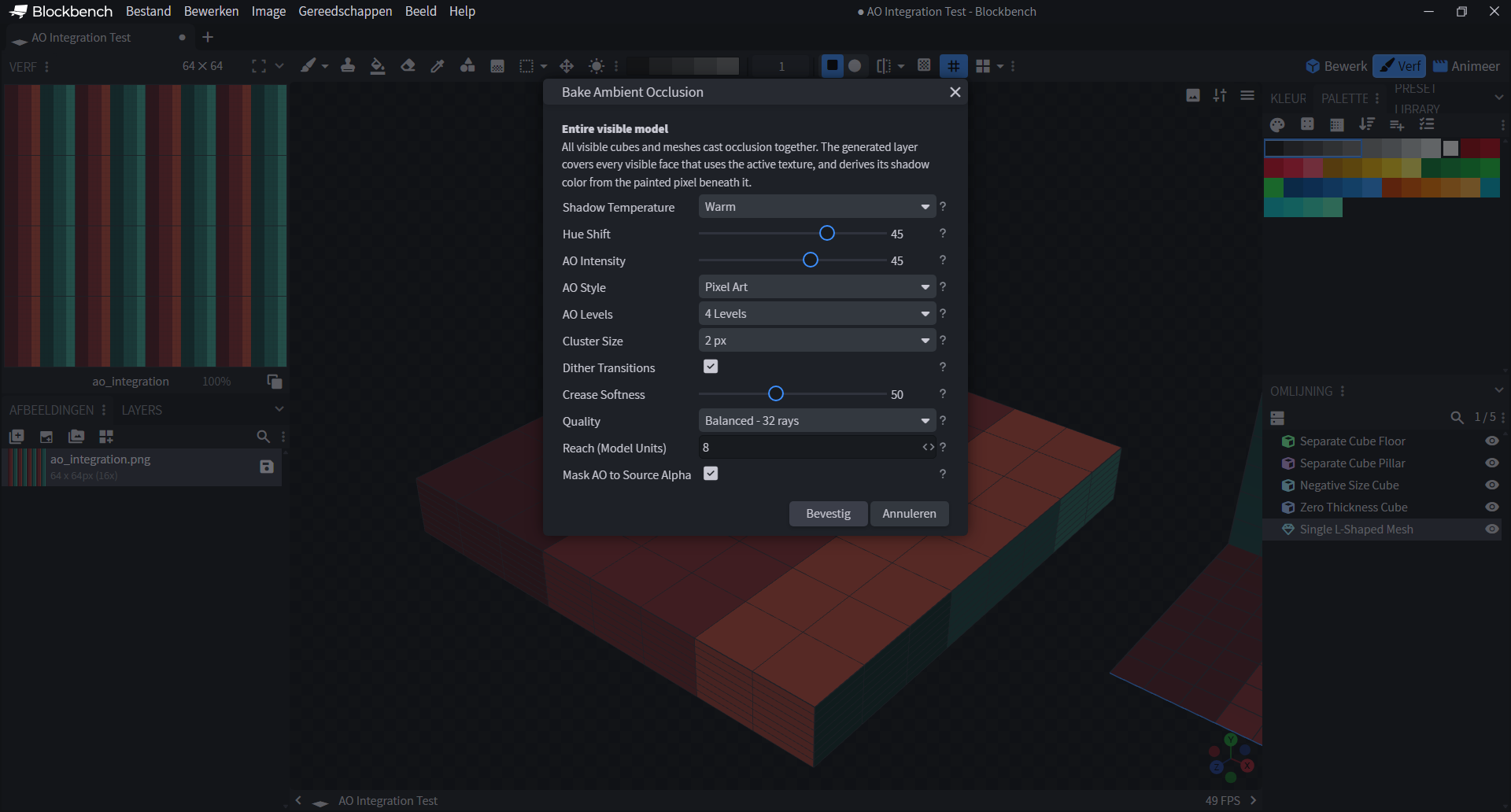Show help for Crease Softness
The image size is (1511, 812).
pyautogui.click(x=943, y=394)
